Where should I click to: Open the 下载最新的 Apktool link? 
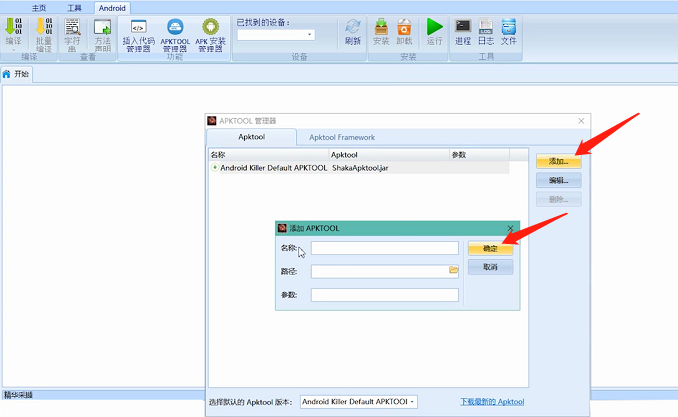(492, 402)
